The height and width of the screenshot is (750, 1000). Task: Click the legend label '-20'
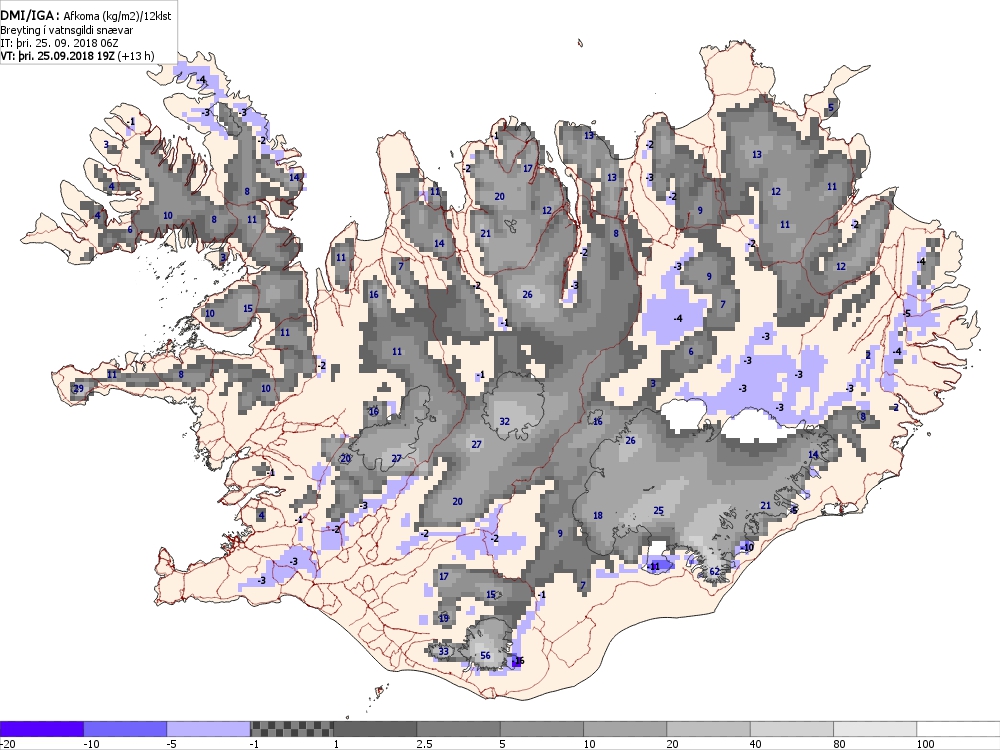[7, 744]
